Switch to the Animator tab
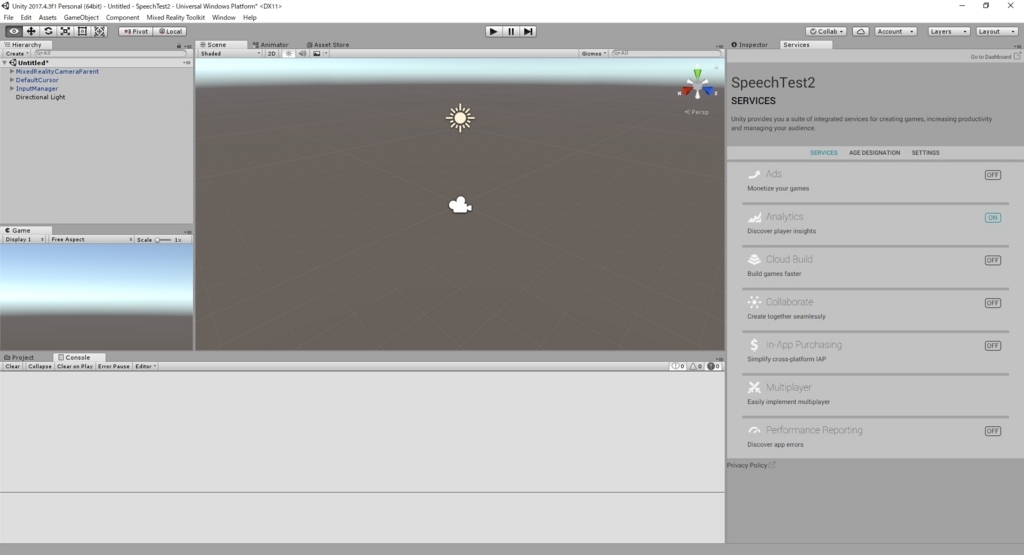1024x555 pixels. [270, 45]
